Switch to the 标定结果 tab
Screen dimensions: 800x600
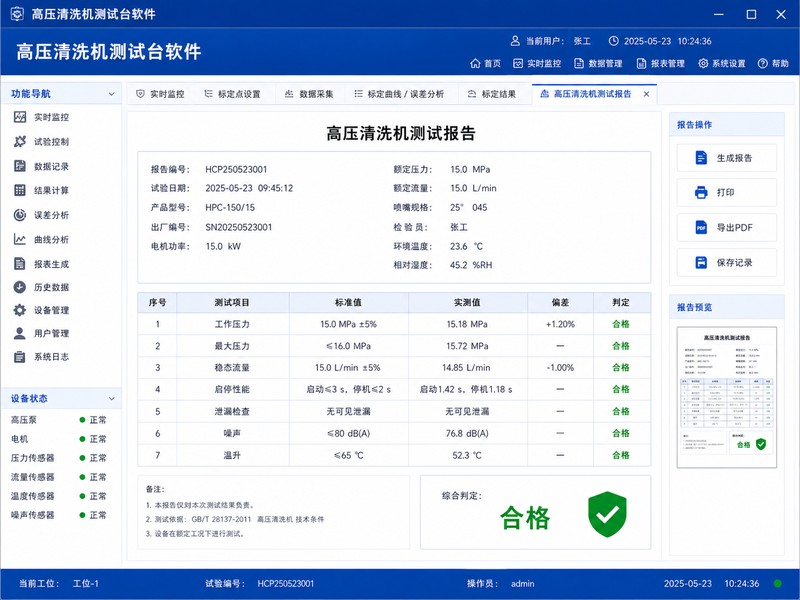coord(492,94)
